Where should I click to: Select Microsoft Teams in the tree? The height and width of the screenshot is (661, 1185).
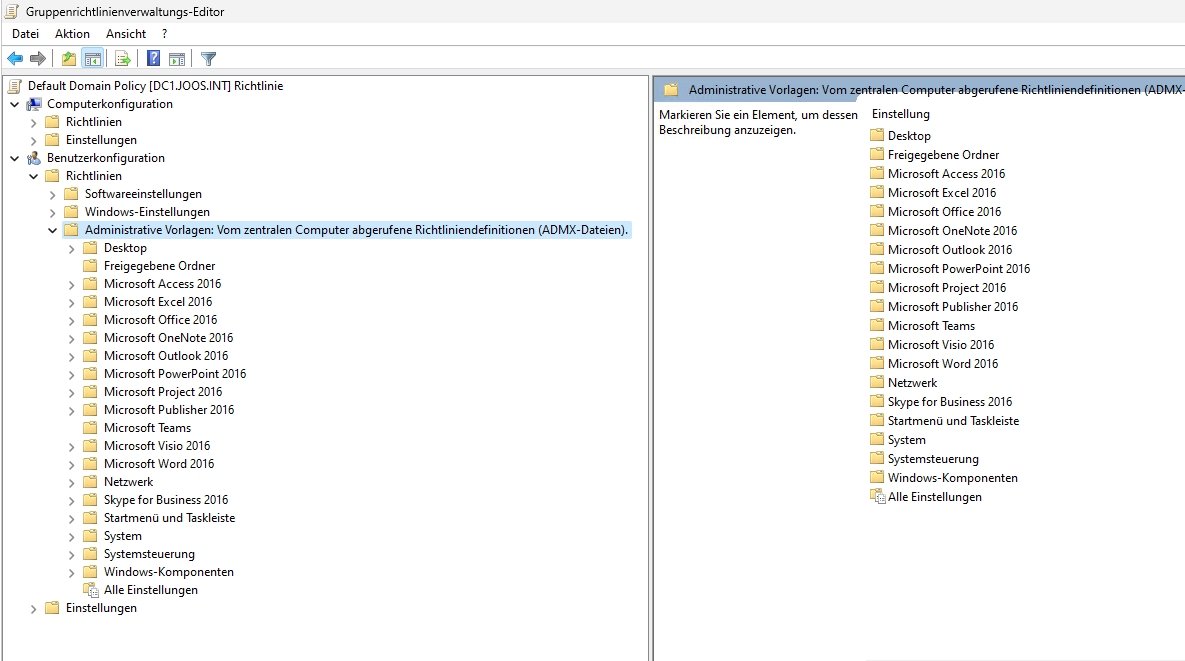[x=147, y=428]
